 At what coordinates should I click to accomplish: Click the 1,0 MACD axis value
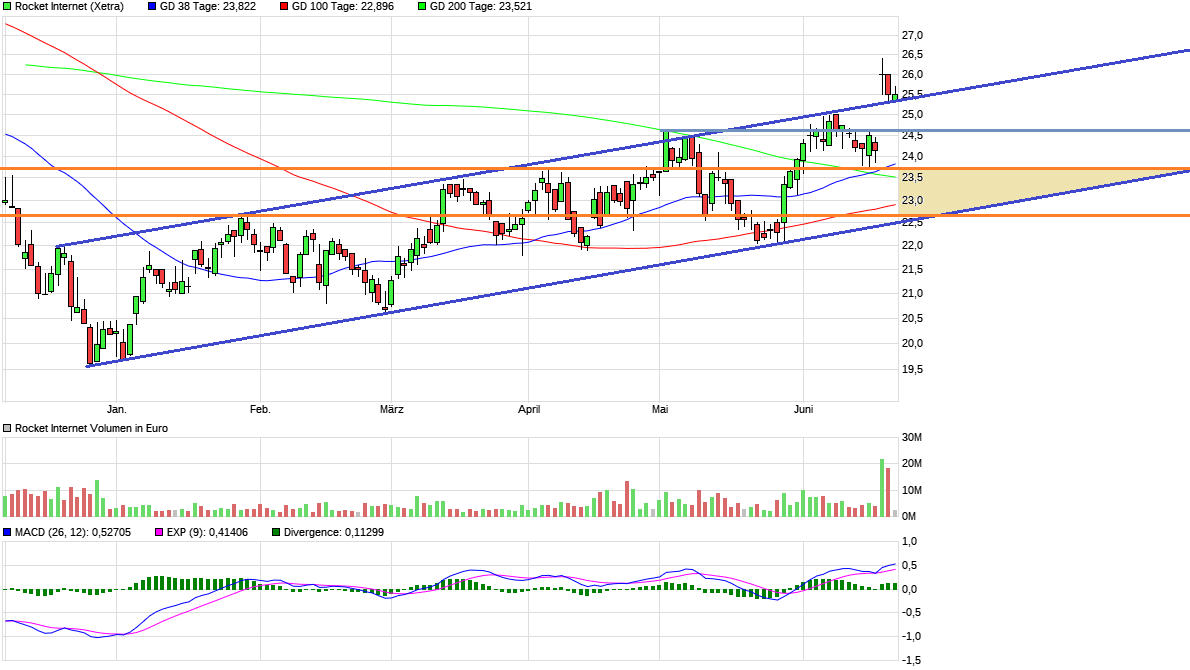point(909,541)
